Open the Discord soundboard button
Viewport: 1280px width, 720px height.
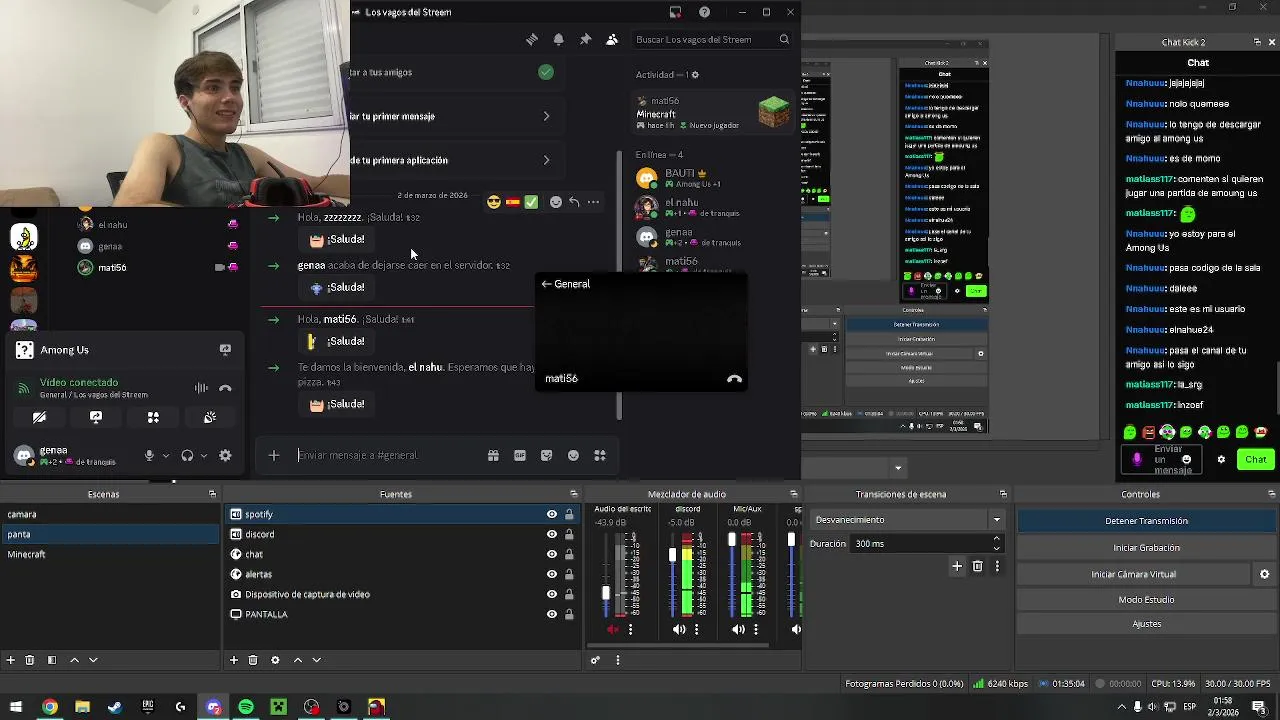(210, 417)
